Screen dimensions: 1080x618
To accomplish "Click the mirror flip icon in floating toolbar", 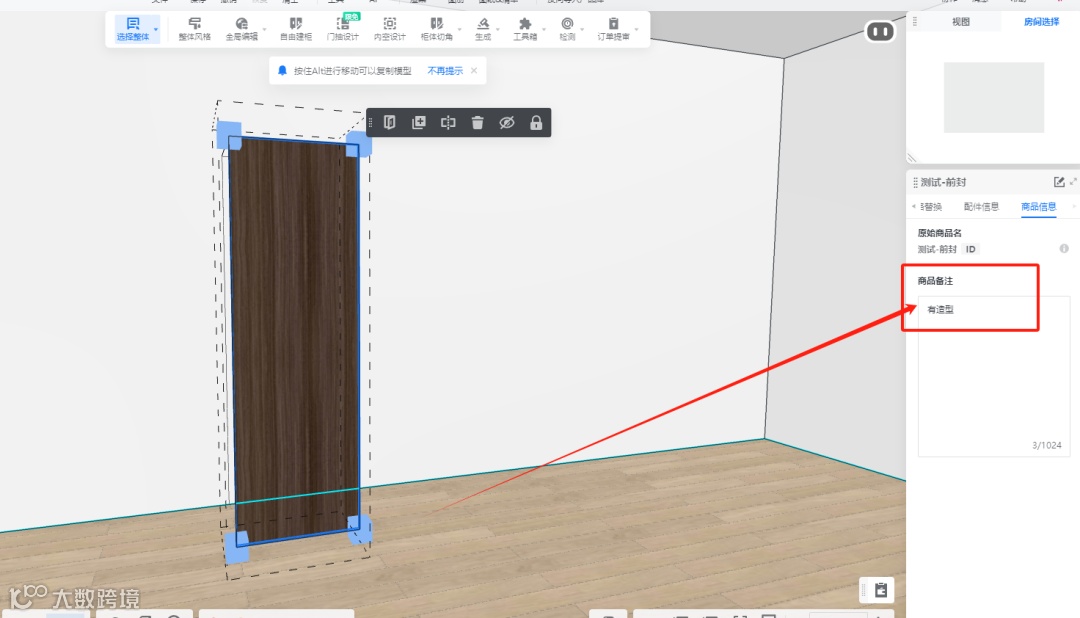I will [448, 123].
